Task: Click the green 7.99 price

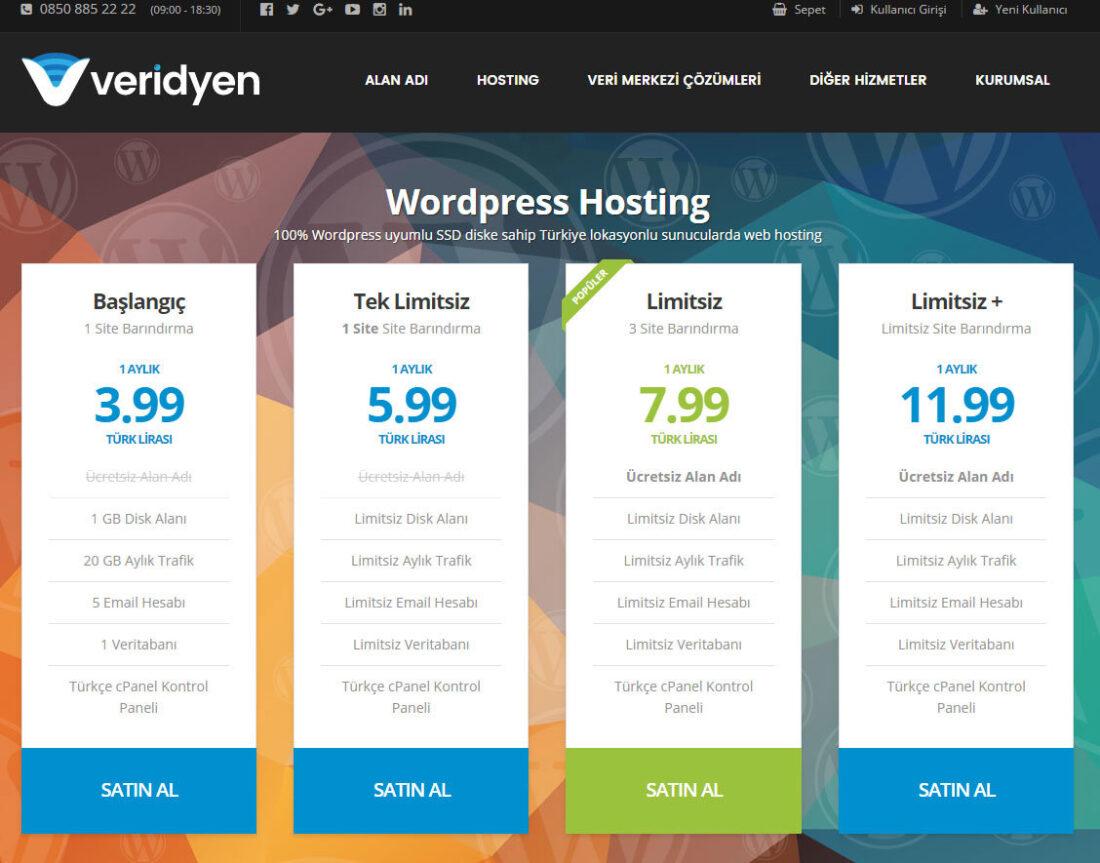Action: pyautogui.click(x=684, y=405)
